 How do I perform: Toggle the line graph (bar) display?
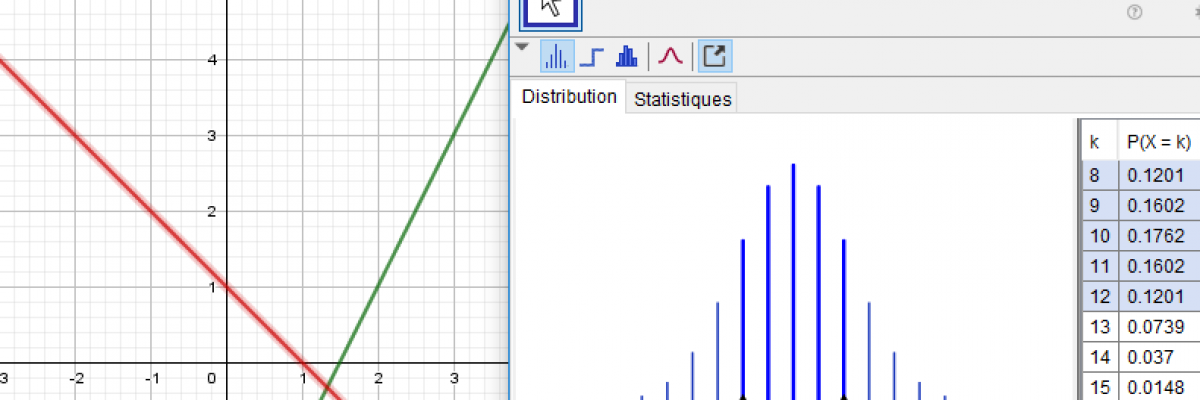pos(557,57)
